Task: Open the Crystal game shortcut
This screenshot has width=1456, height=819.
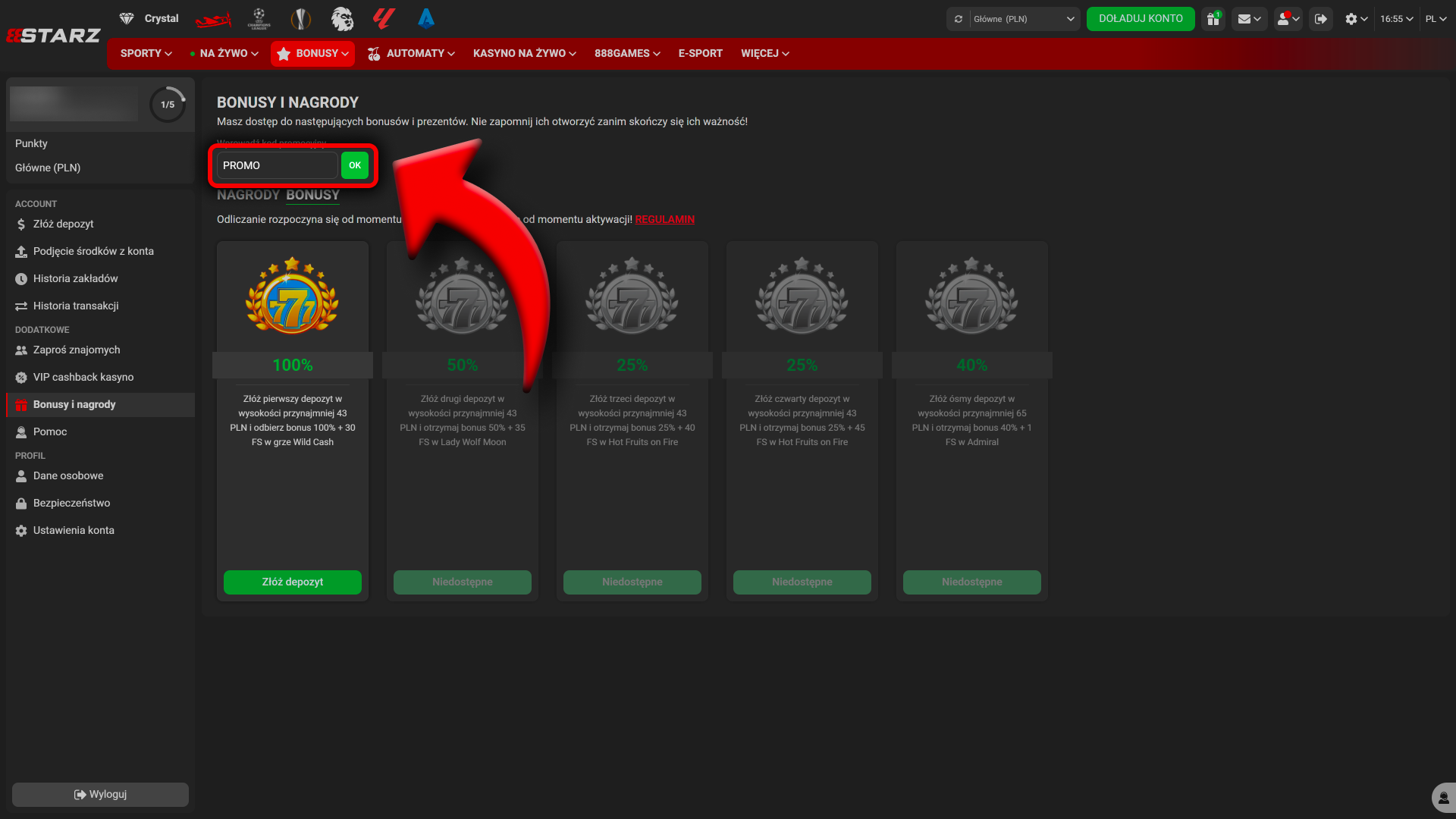Action: pyautogui.click(x=149, y=18)
